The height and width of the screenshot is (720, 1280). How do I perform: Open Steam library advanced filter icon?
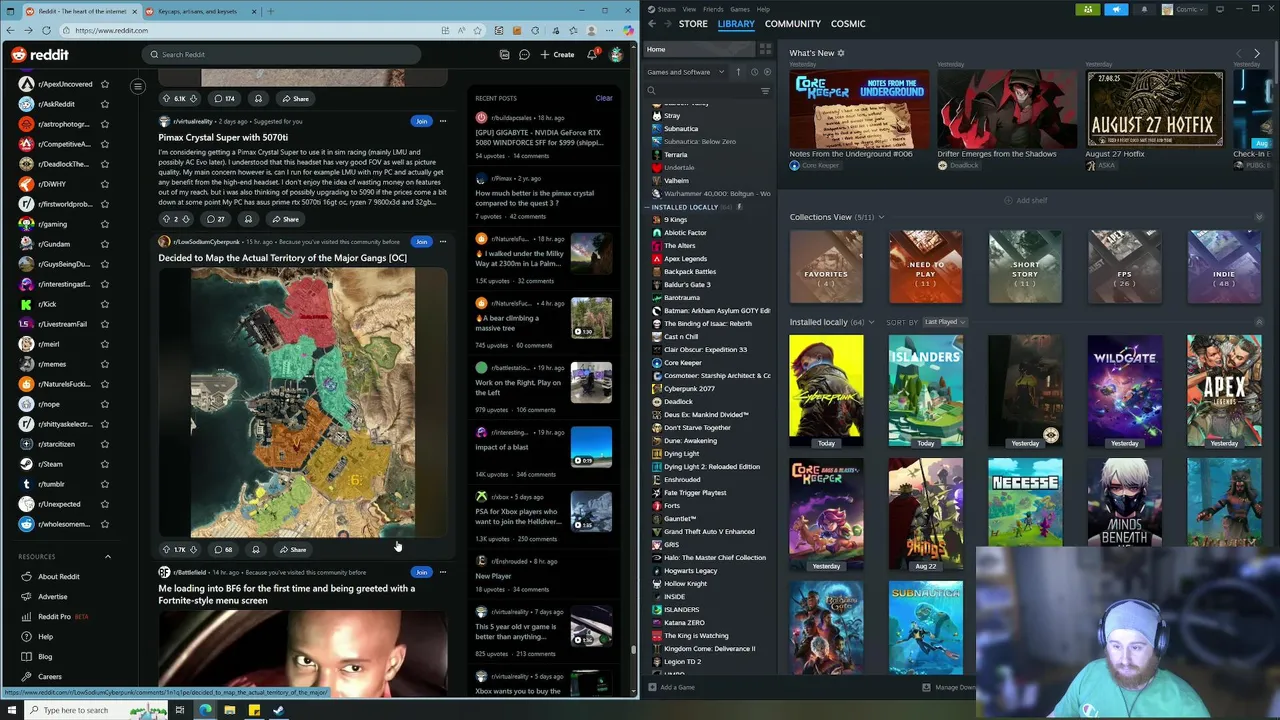tap(765, 91)
